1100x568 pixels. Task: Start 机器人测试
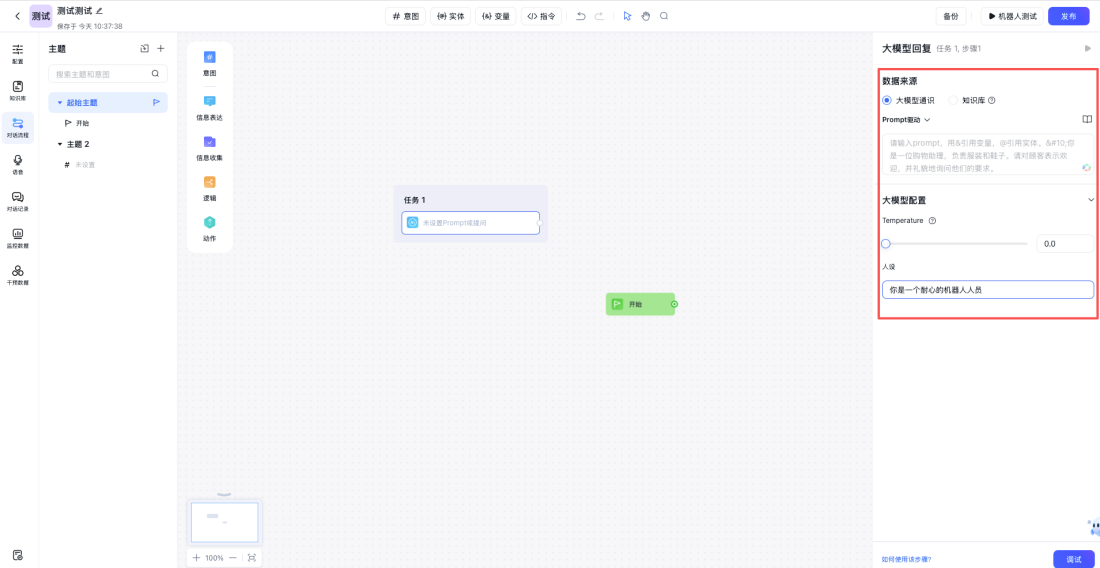tap(1012, 16)
